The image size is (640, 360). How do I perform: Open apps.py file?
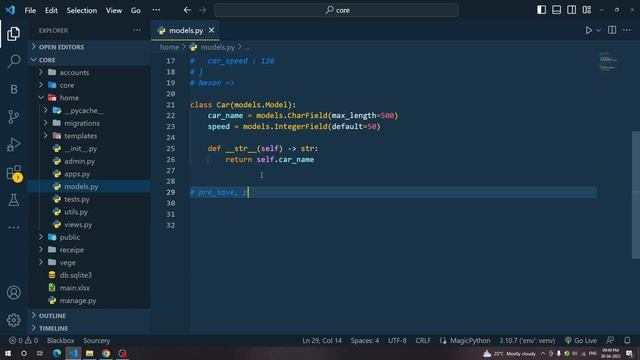pyautogui.click(x=89, y=174)
